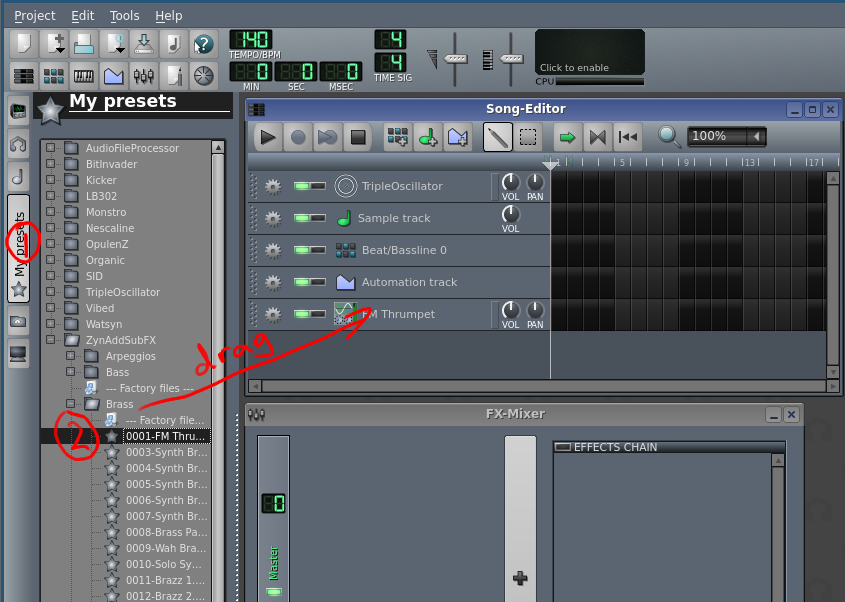Add a new sample track

pos(429,137)
